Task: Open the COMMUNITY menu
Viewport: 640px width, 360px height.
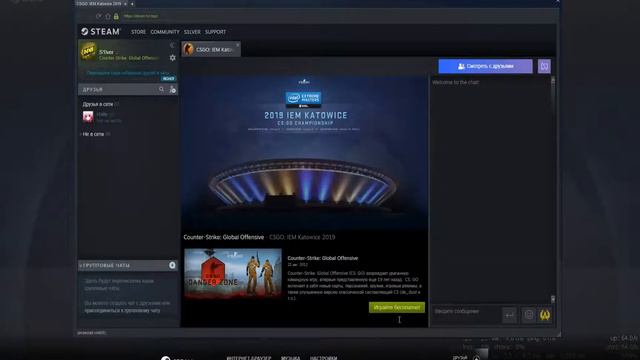Action: pyautogui.click(x=165, y=32)
